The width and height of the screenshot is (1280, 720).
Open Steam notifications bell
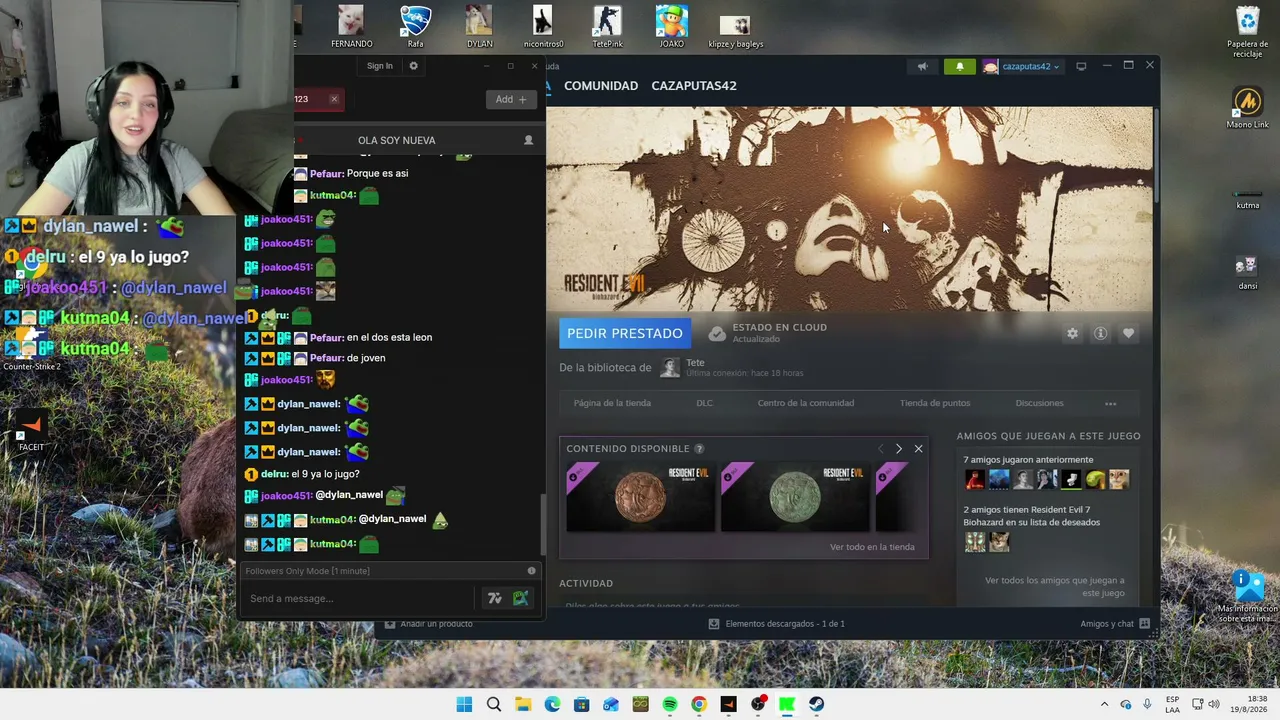tap(960, 67)
